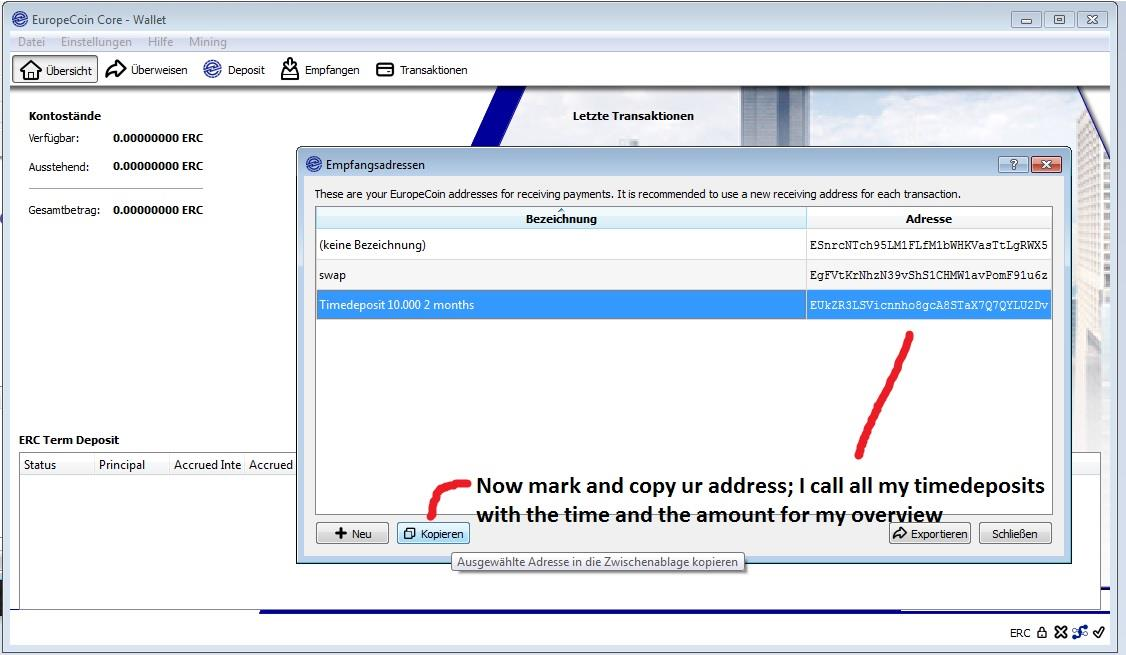Sort by the Bezeichnung column header
This screenshot has width=1126, height=655.
[561, 218]
